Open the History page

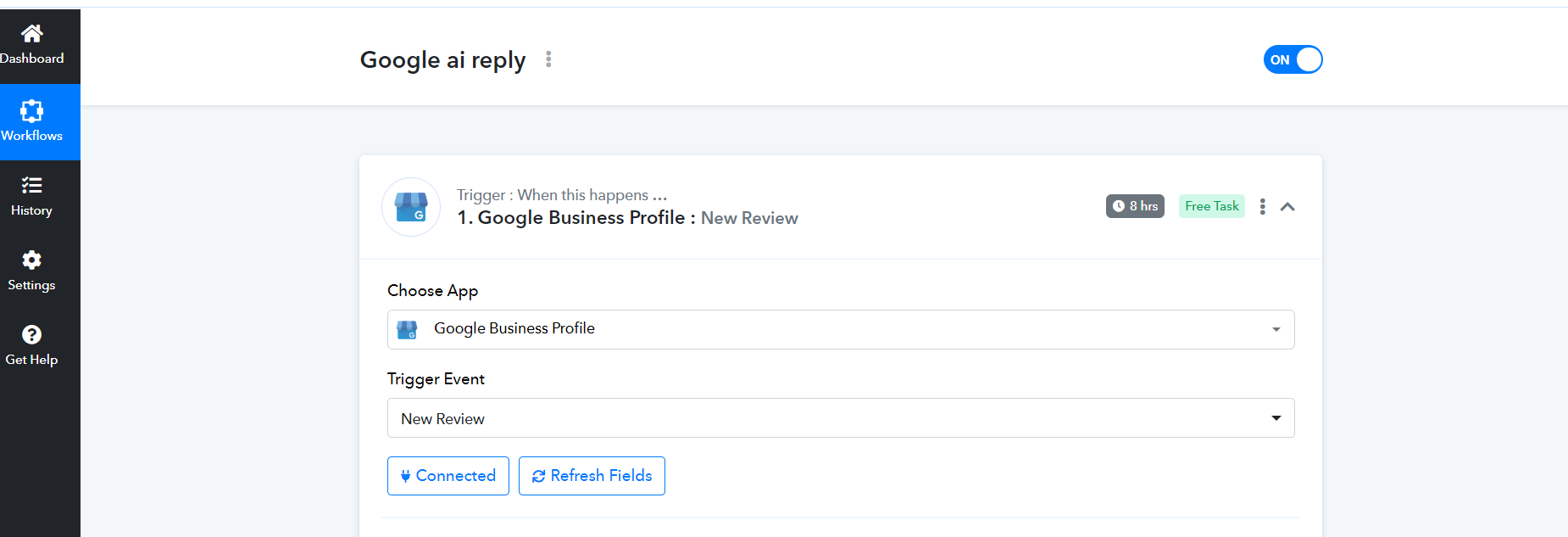[31, 197]
